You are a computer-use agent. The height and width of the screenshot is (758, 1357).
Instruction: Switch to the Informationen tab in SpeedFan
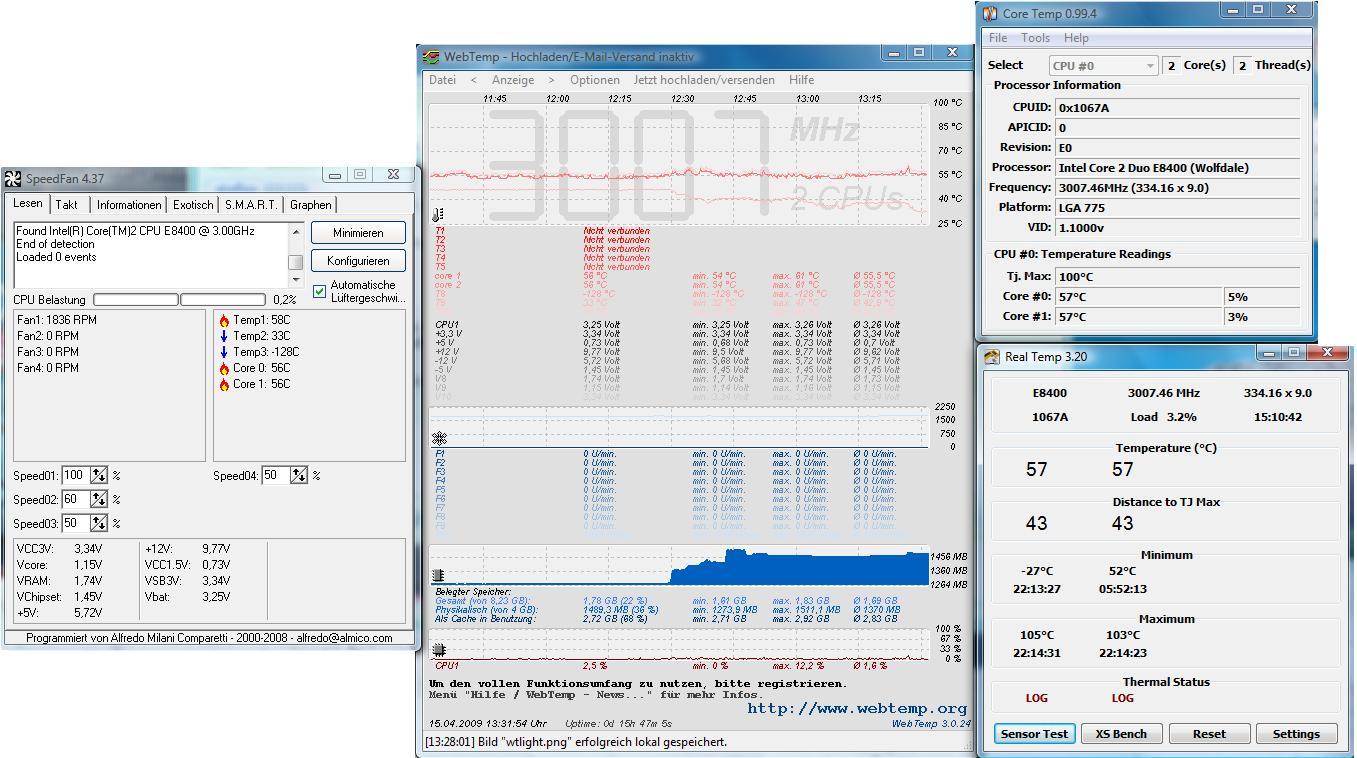(x=129, y=205)
